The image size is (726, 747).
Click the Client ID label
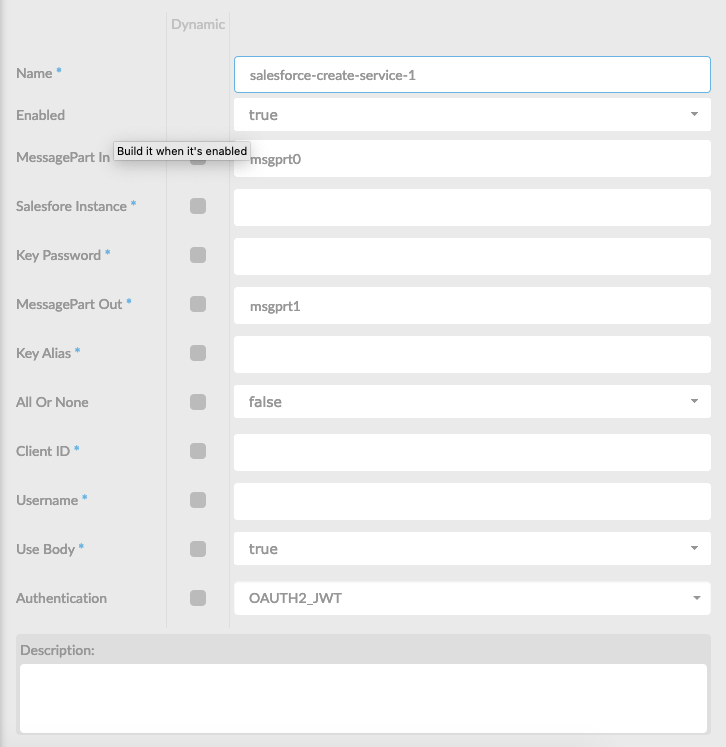(43, 451)
